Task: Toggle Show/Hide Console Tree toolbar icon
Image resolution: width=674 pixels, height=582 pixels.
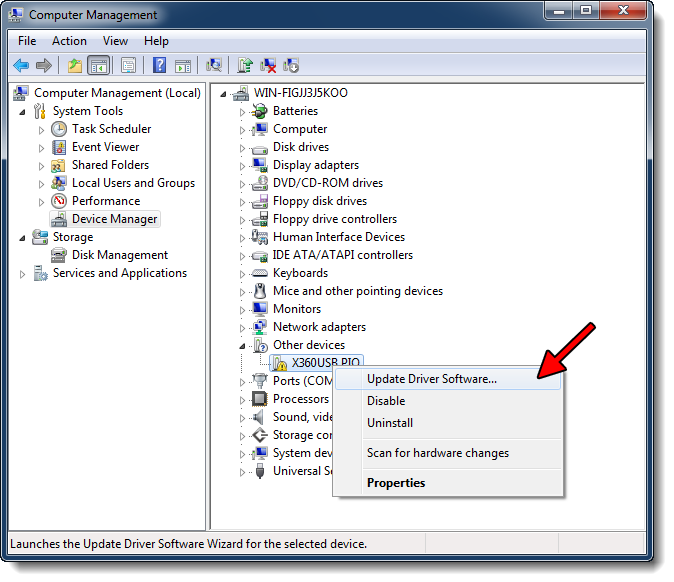Action: (x=98, y=66)
